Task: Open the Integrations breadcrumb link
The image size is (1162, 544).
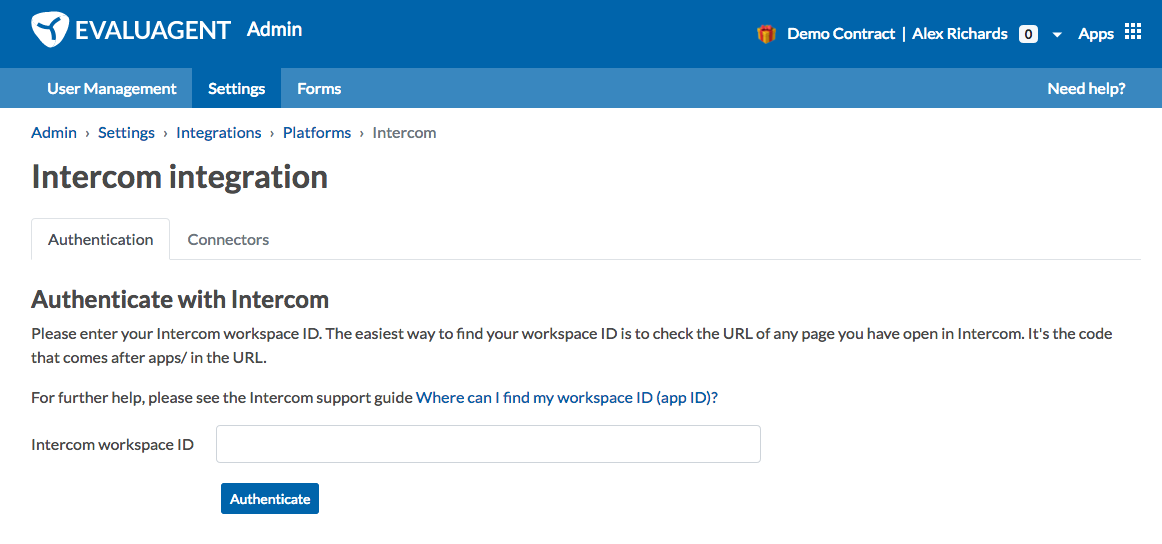Action: (x=219, y=133)
